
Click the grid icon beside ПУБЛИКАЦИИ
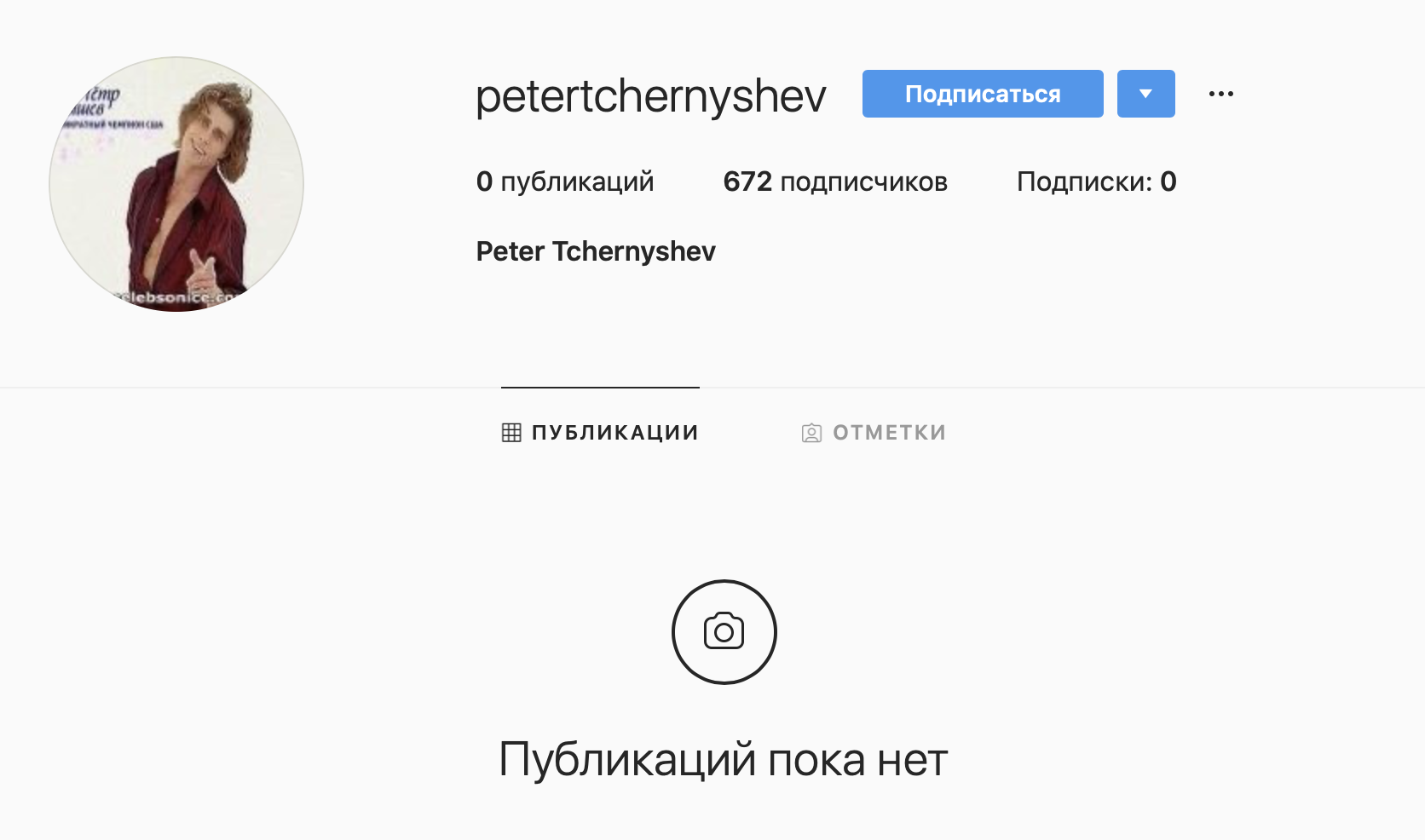click(x=511, y=433)
